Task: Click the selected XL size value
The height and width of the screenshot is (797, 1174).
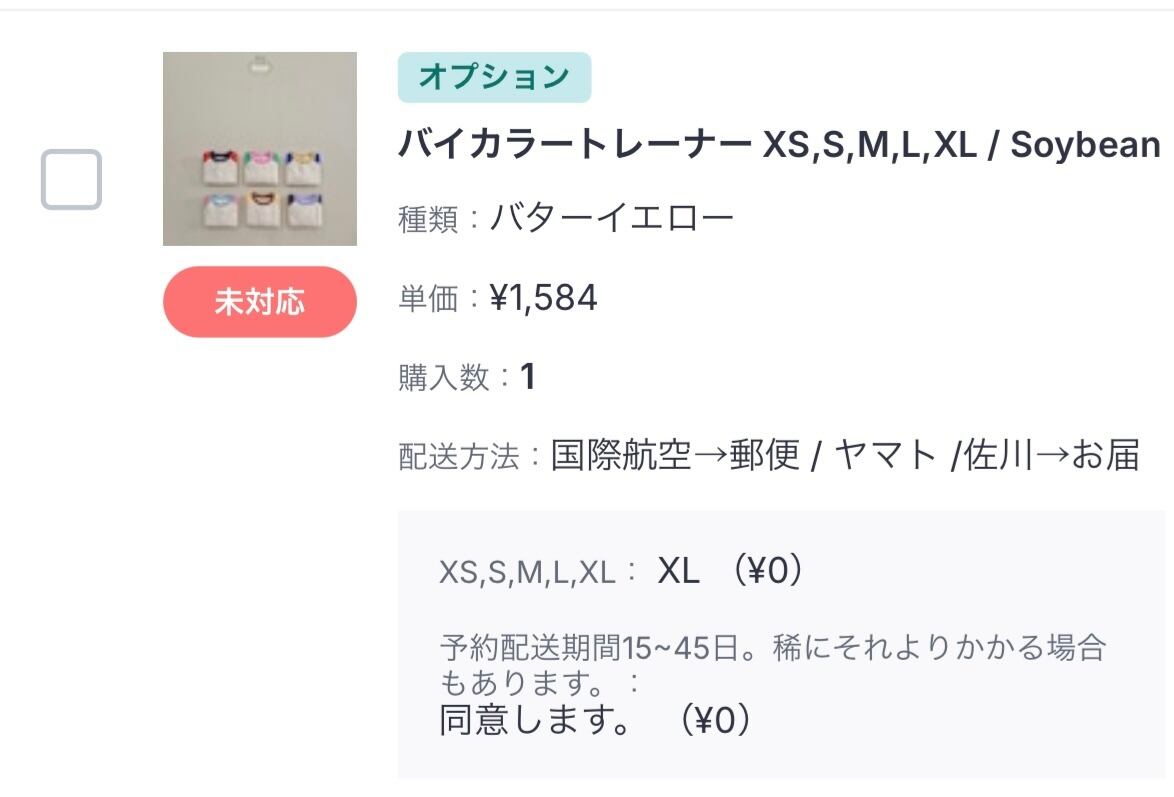Action: pos(678,571)
